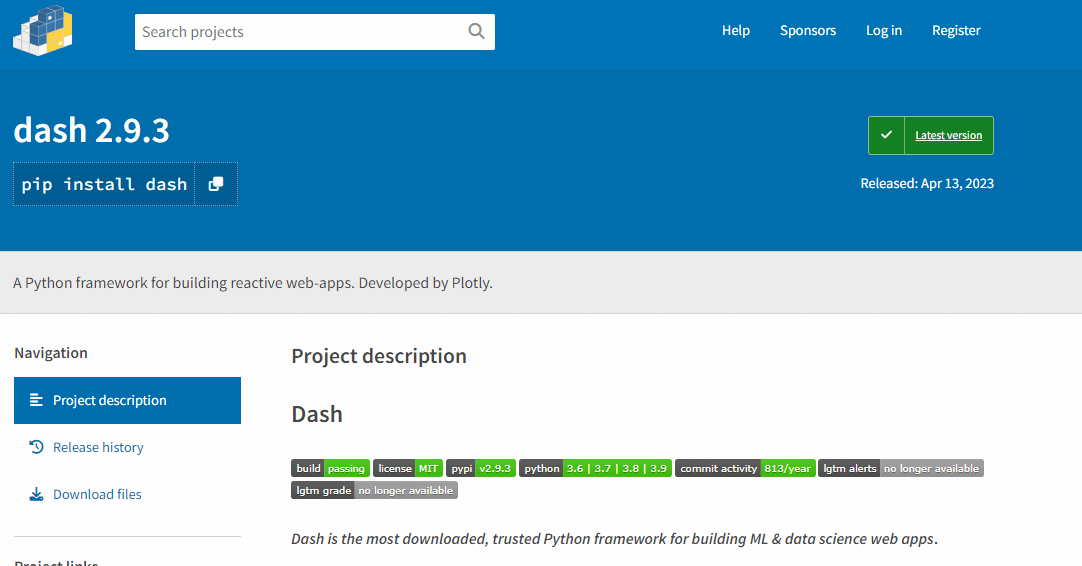Click the pypi v2.9.3 badge
The width and height of the screenshot is (1082, 566).
pyautogui.click(x=481, y=468)
